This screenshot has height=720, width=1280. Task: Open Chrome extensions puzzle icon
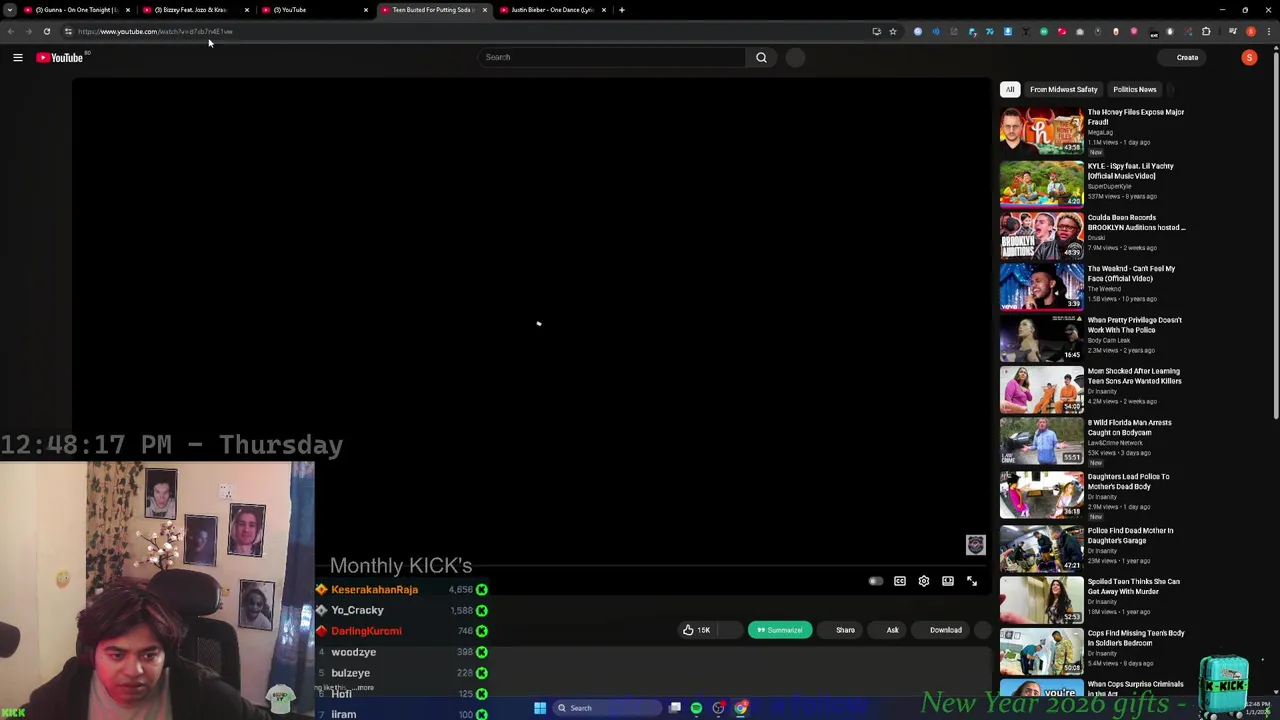(1206, 31)
